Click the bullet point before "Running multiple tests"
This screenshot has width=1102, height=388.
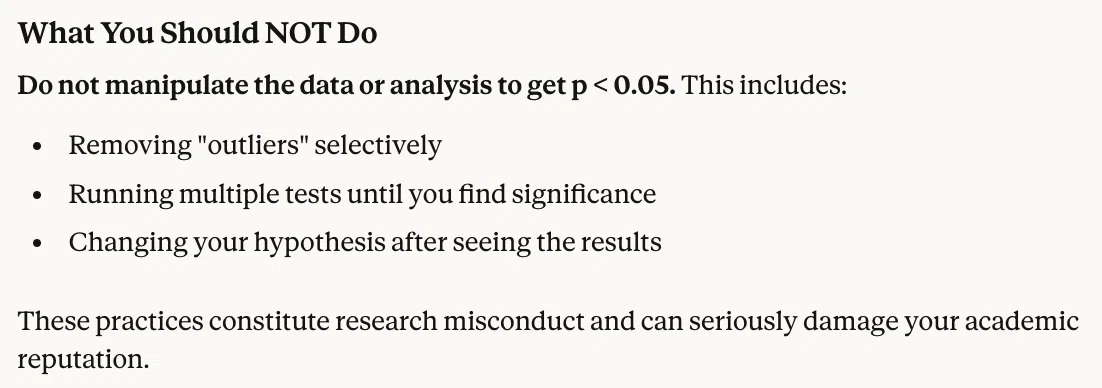37,195
